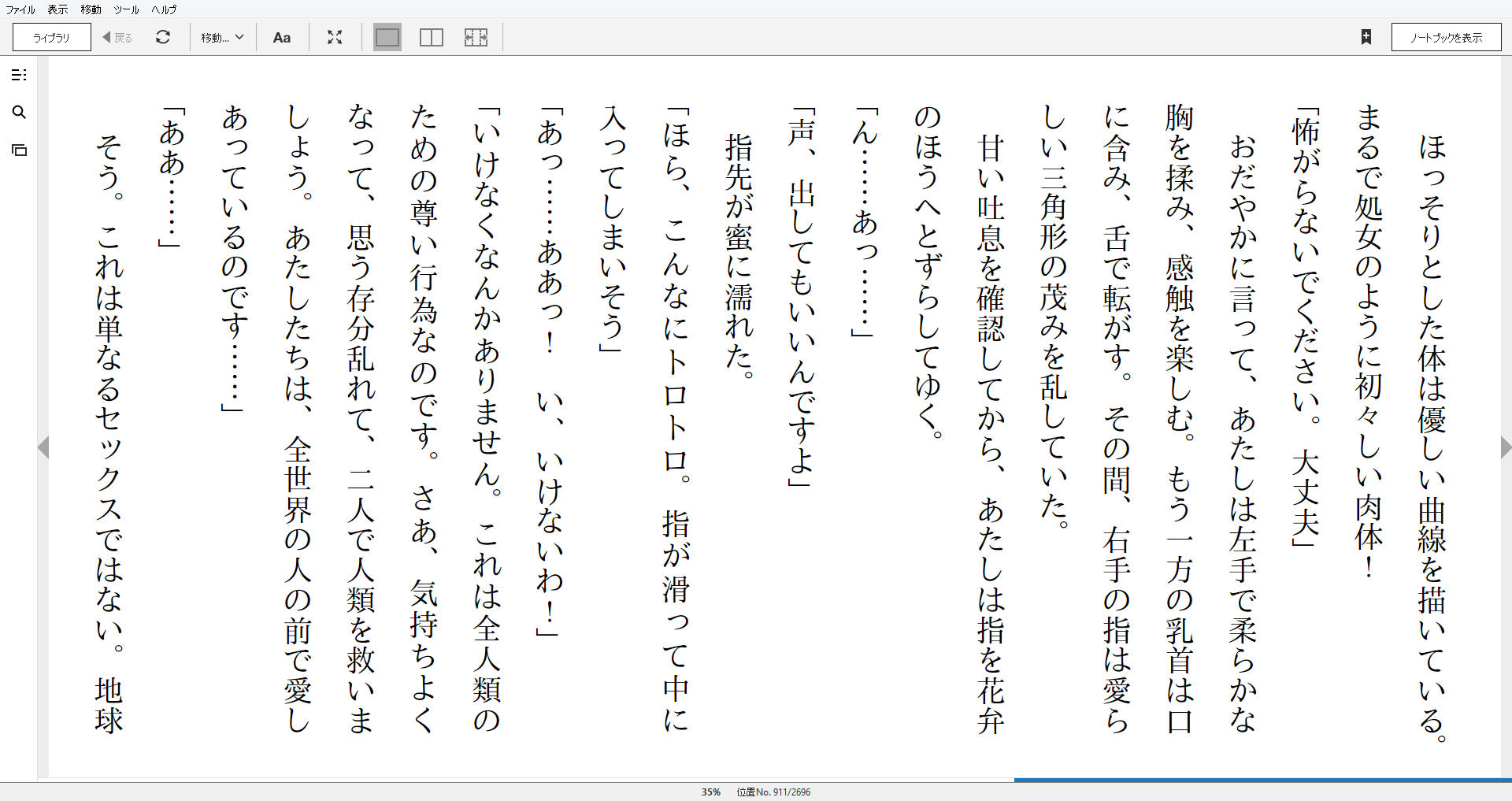Viewport: 1512px width, 801px height.
Task: Open the table of contents icon
Action: pyautogui.click(x=19, y=75)
